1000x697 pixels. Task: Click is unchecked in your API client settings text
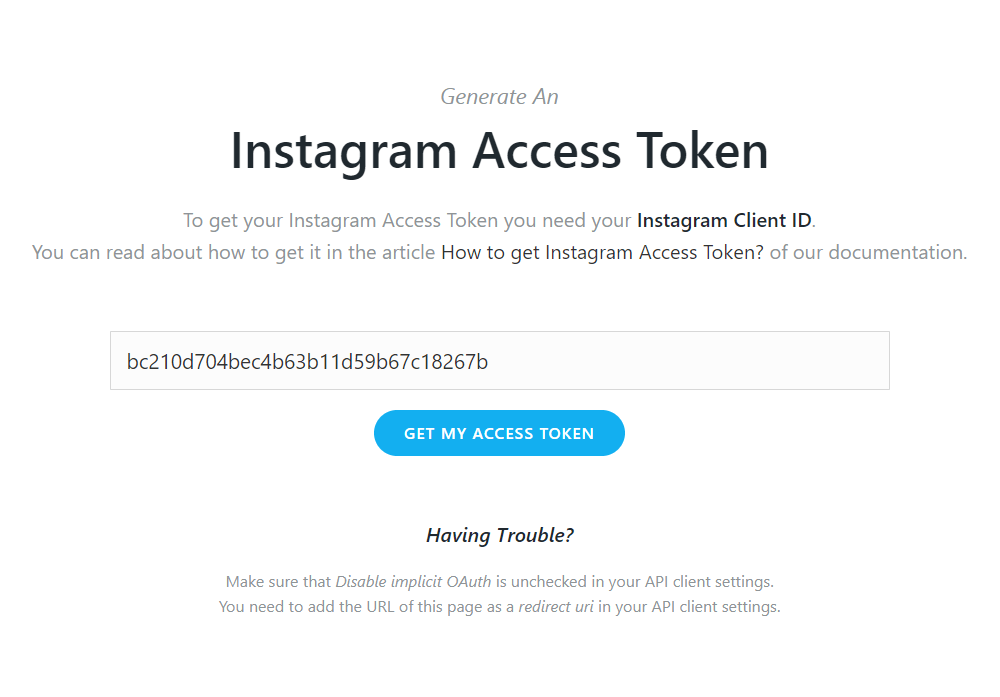[635, 582]
